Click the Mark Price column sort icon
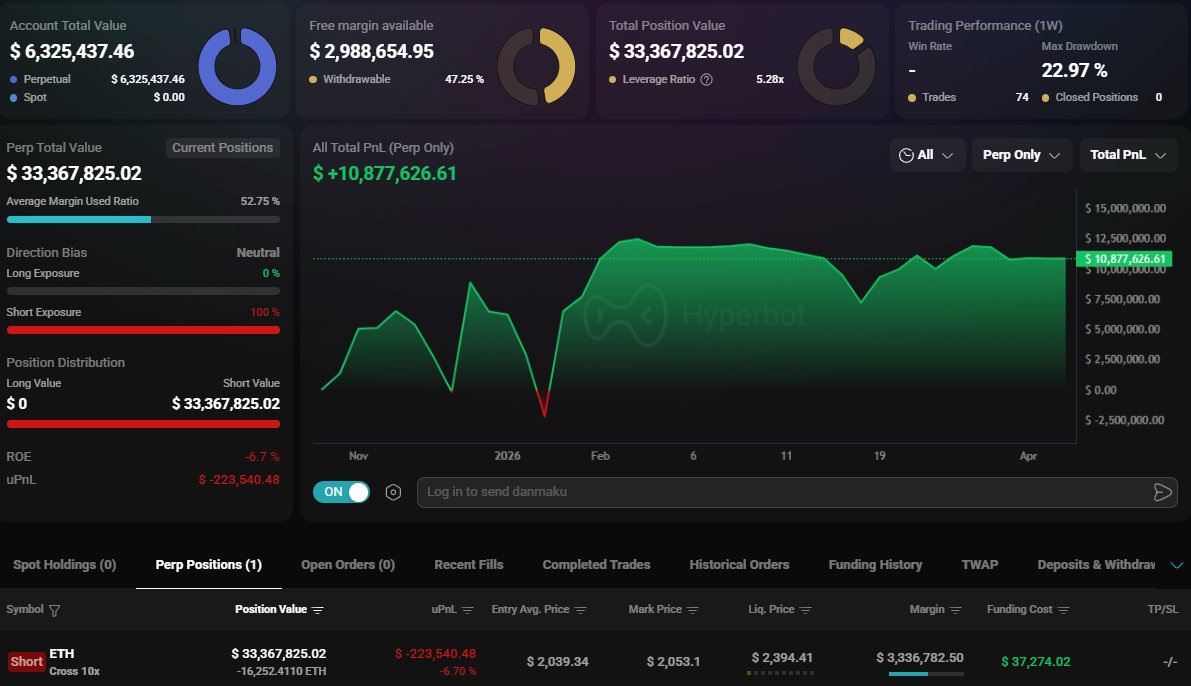1191x686 pixels. click(693, 610)
